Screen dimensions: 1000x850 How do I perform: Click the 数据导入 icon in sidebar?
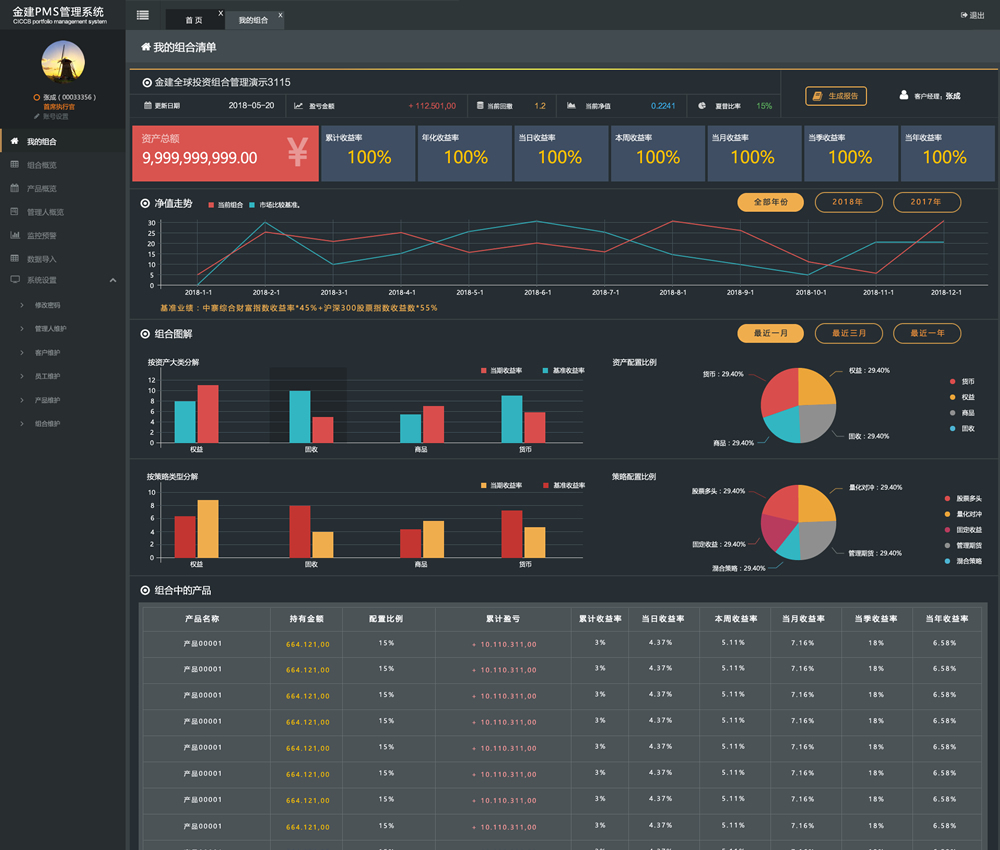click(x=14, y=258)
